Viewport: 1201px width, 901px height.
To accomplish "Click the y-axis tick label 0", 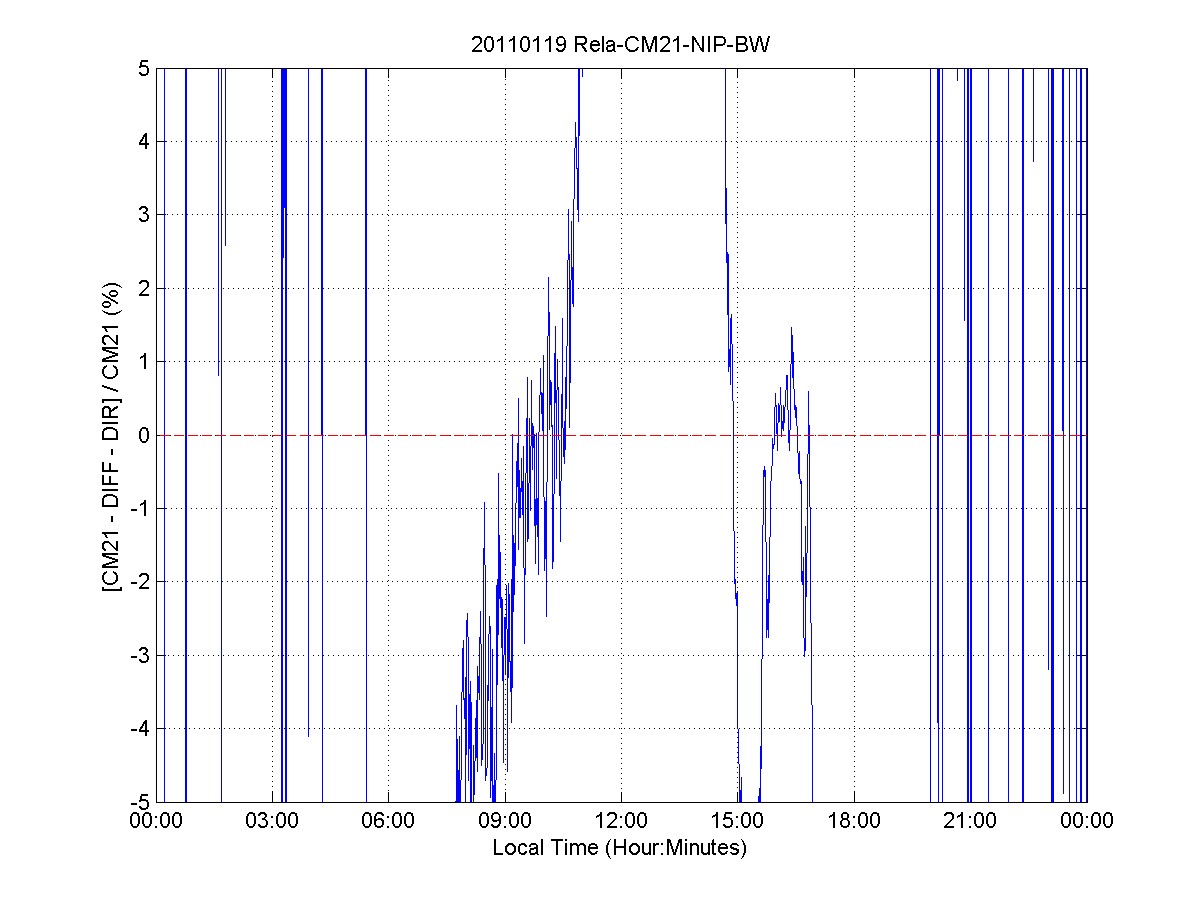I will [x=143, y=435].
